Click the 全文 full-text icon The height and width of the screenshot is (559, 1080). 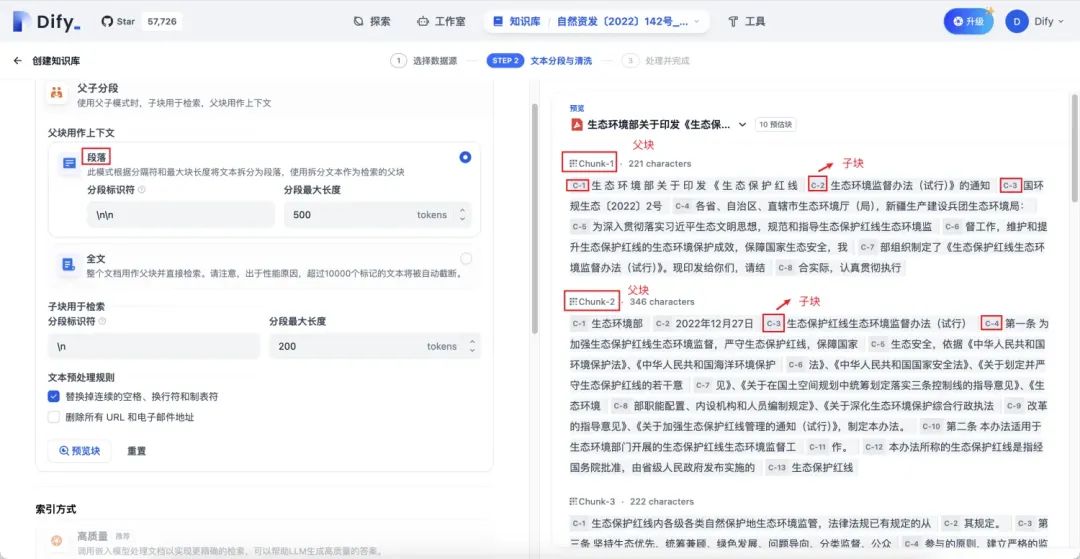[69, 264]
